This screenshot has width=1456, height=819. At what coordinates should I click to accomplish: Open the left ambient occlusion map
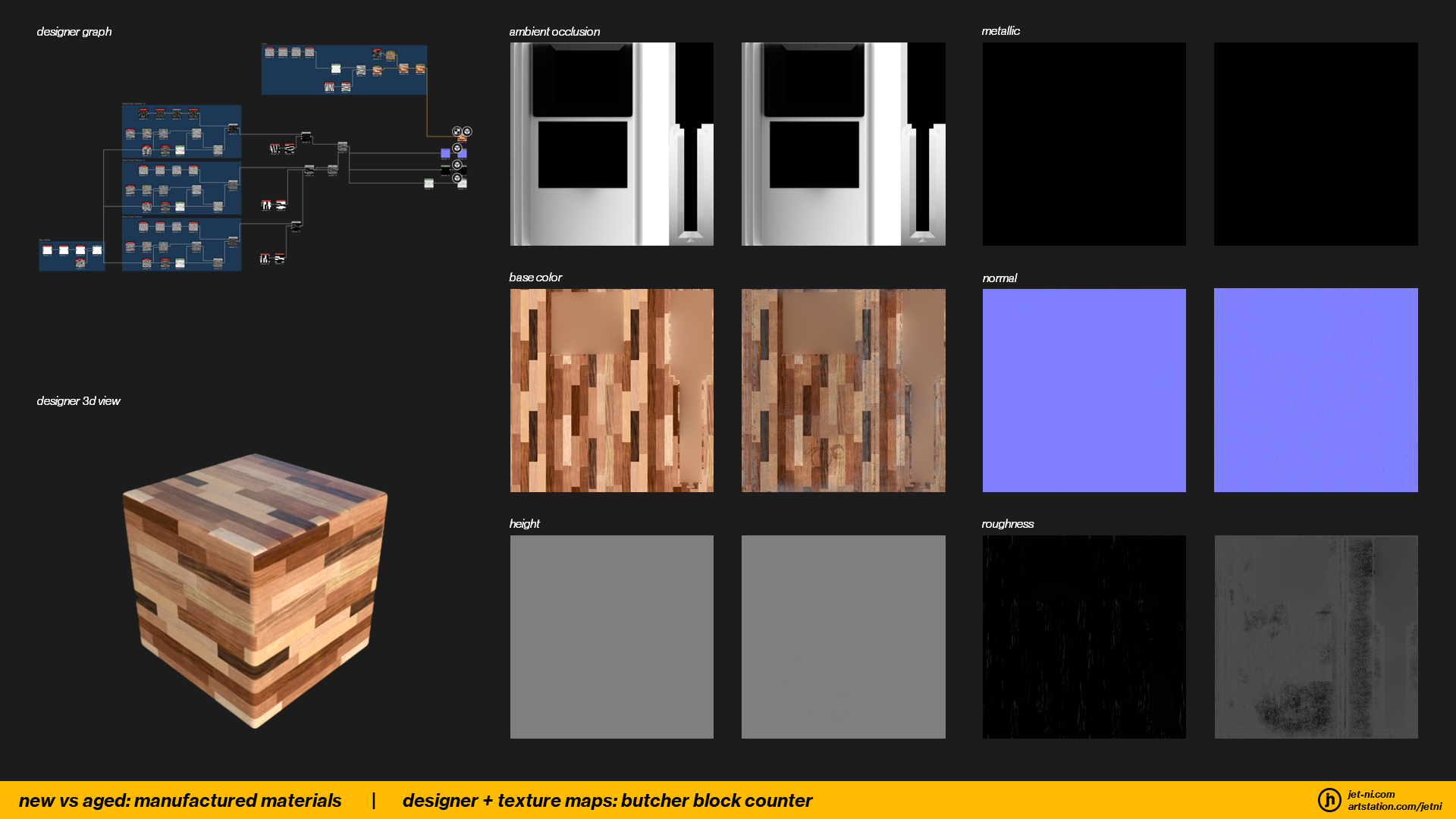611,144
